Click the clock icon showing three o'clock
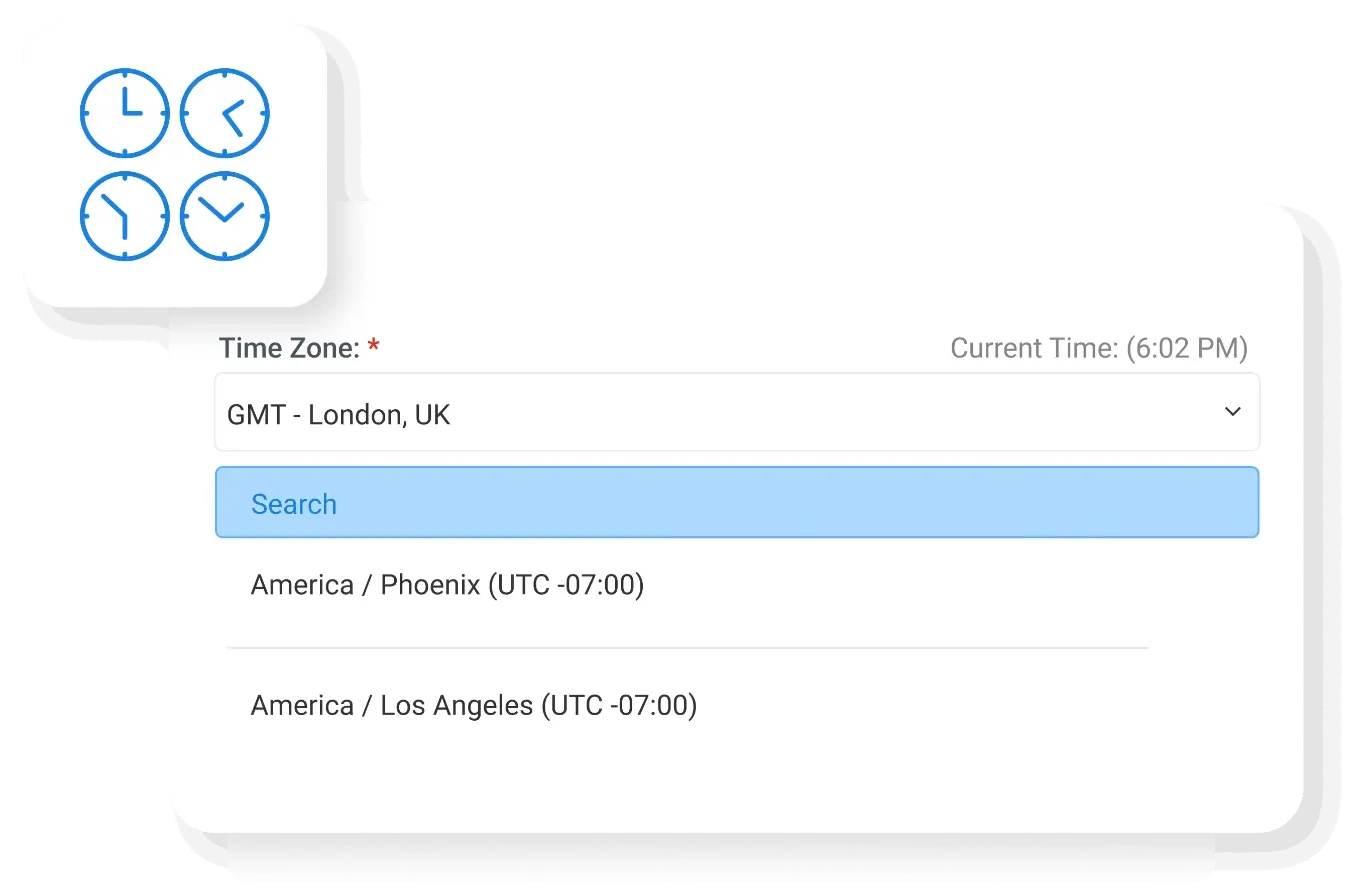1366x894 pixels. point(125,113)
